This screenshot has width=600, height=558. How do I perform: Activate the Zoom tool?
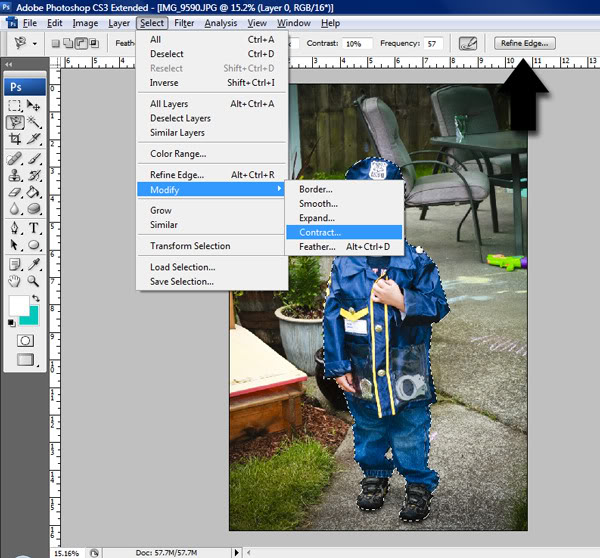pos(34,282)
